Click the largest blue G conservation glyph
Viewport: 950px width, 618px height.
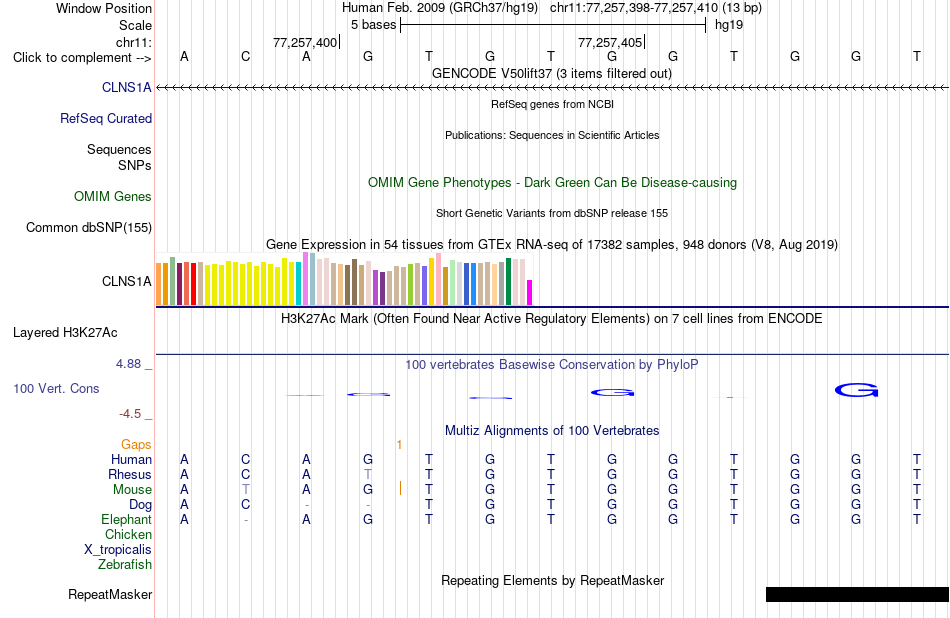click(856, 390)
